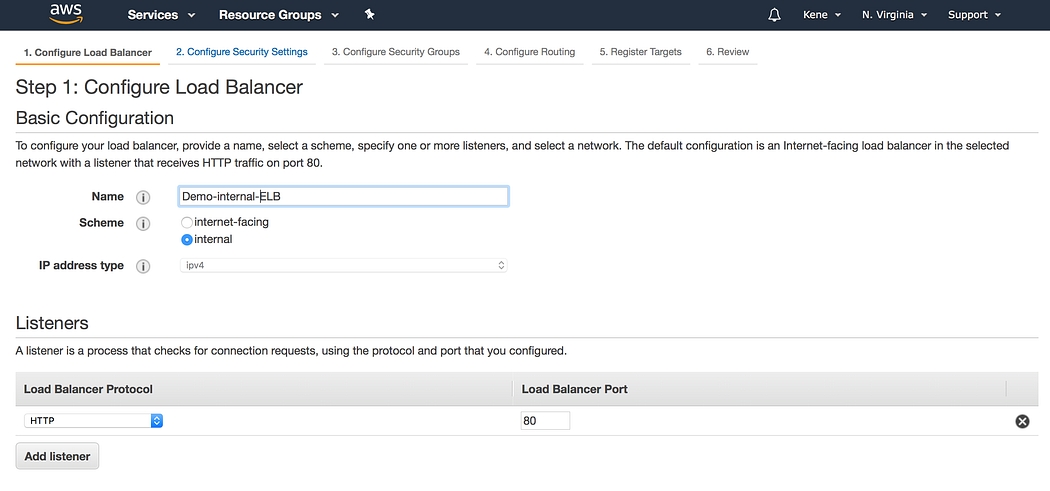Select the internal scheme radio button
Viewport: 1050px width, 491px height.
[x=187, y=240]
